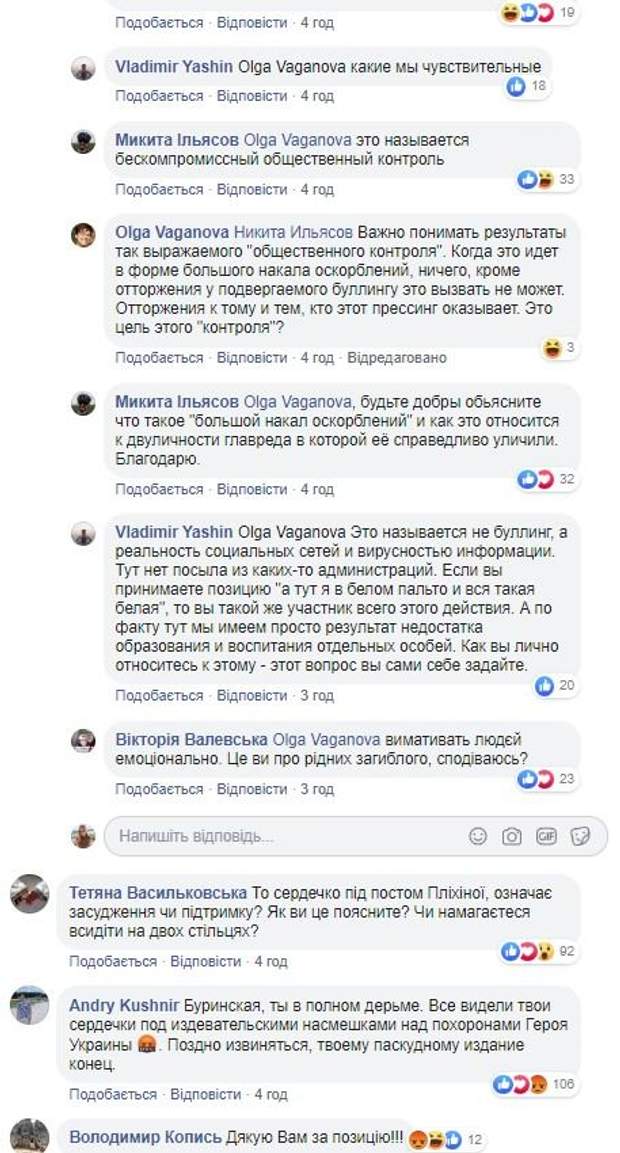This screenshot has width=620, height=1153.
Task: Click "Подобається" under Olga Vaganova's comment
Action: pyautogui.click(x=159, y=357)
